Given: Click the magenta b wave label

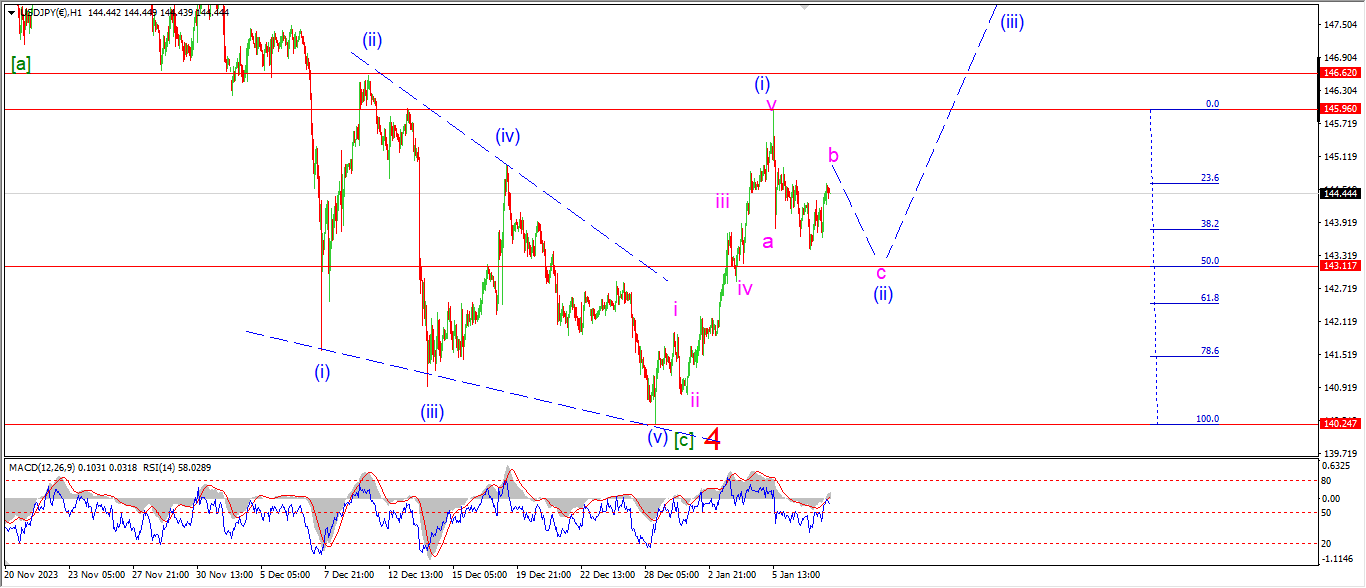Looking at the screenshot, I should [832, 155].
